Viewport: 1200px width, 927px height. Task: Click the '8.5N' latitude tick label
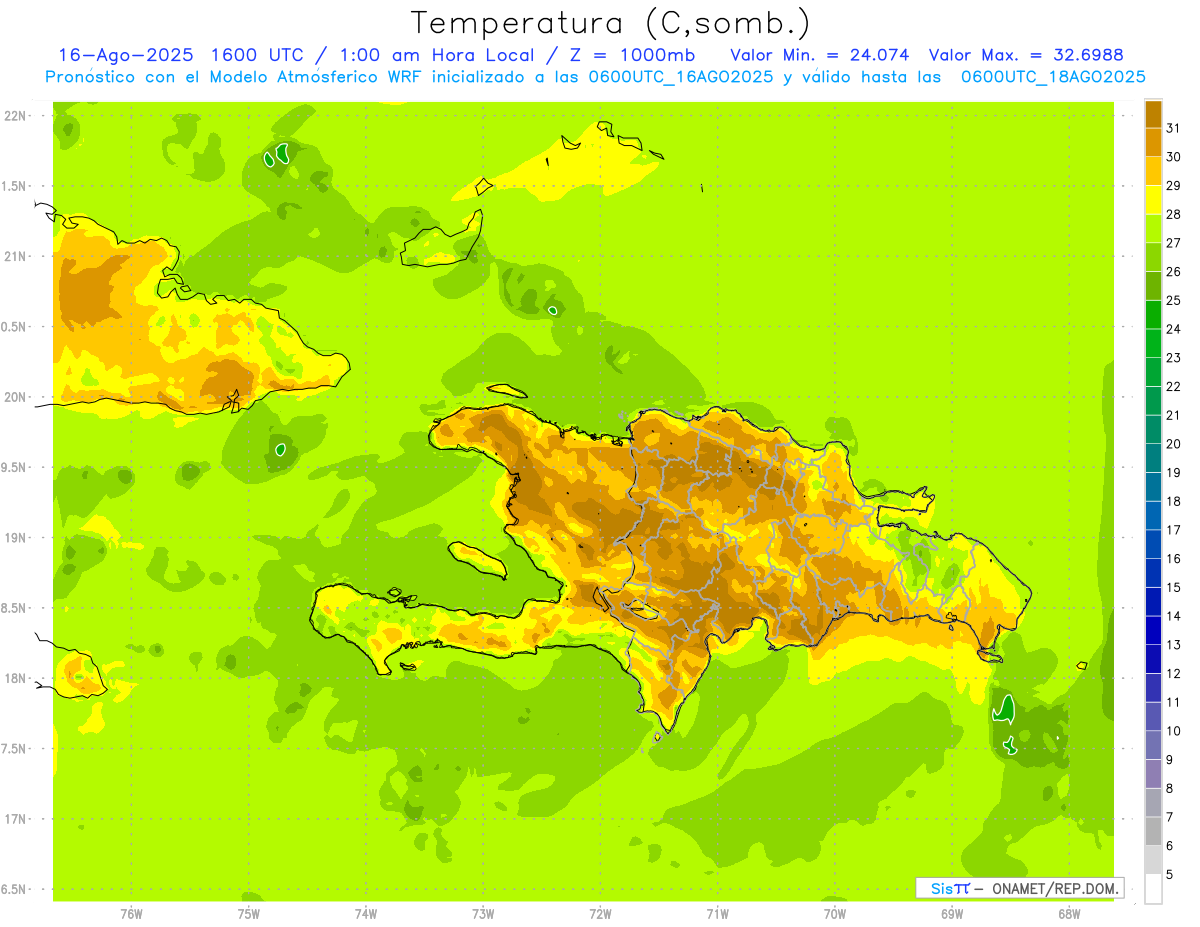[15, 608]
